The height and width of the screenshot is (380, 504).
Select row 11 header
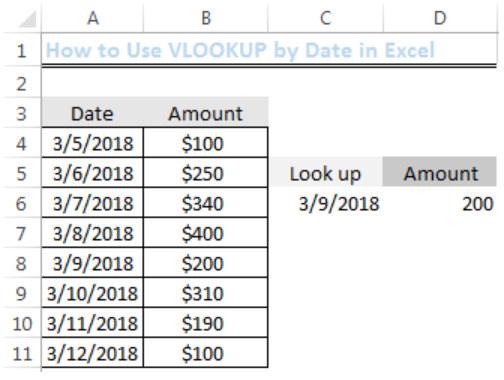(x=22, y=353)
